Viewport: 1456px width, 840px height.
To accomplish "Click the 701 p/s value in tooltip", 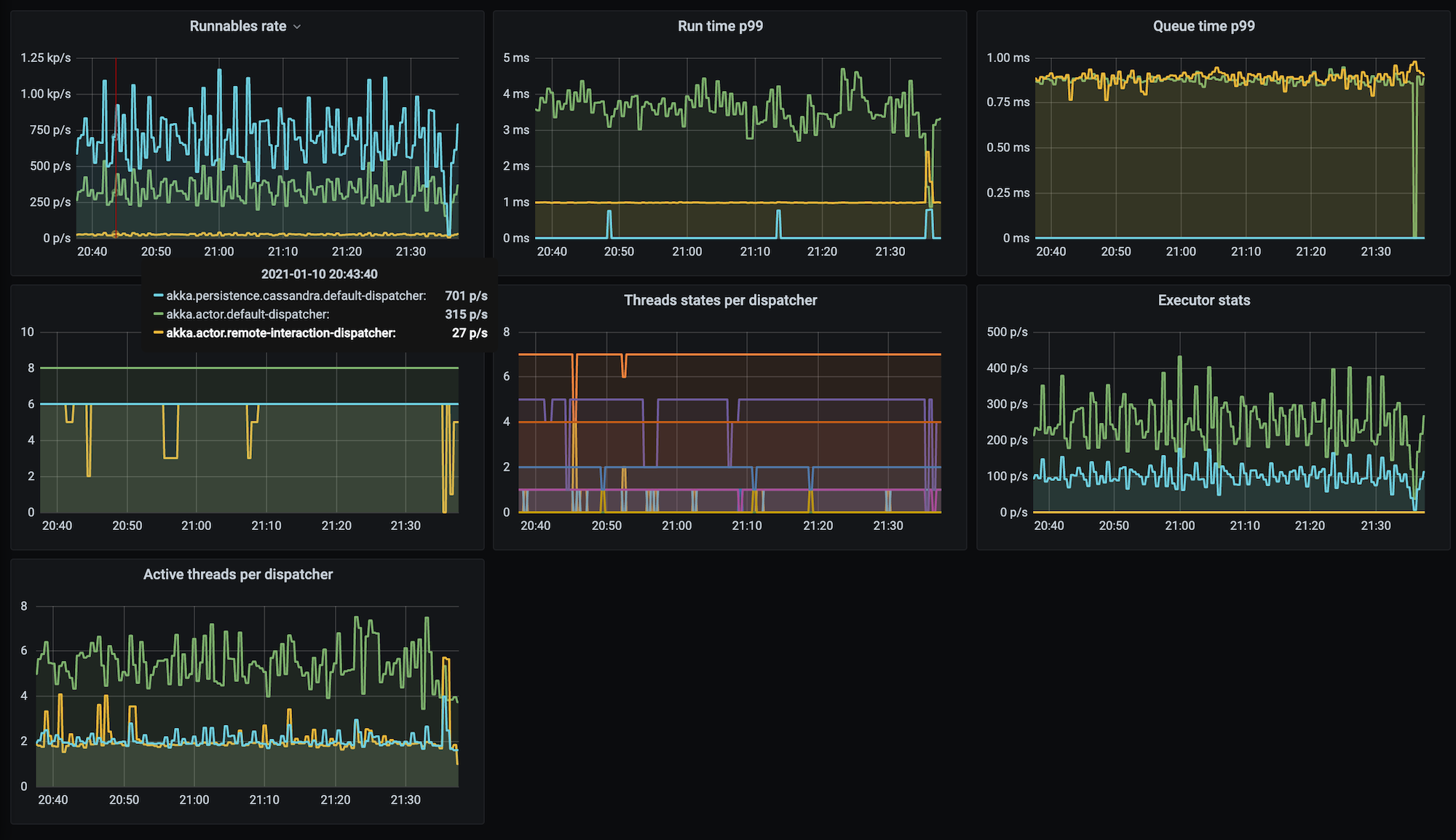I will pos(466,296).
